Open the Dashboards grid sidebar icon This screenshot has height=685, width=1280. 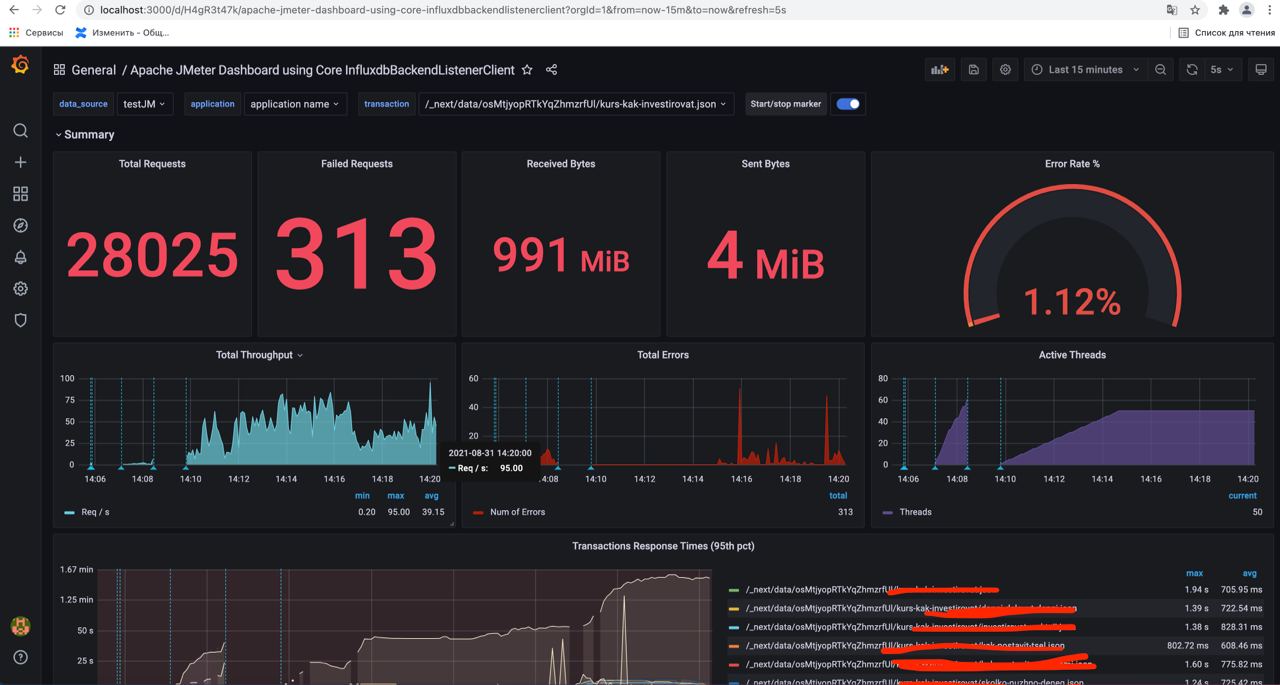(x=20, y=194)
